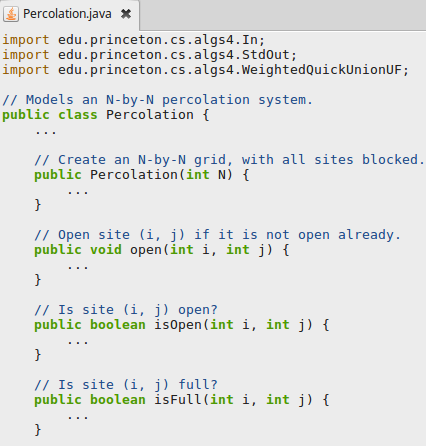
Task: Click the WeightedQuickUnionUF import line
Action: click(x=205, y=70)
